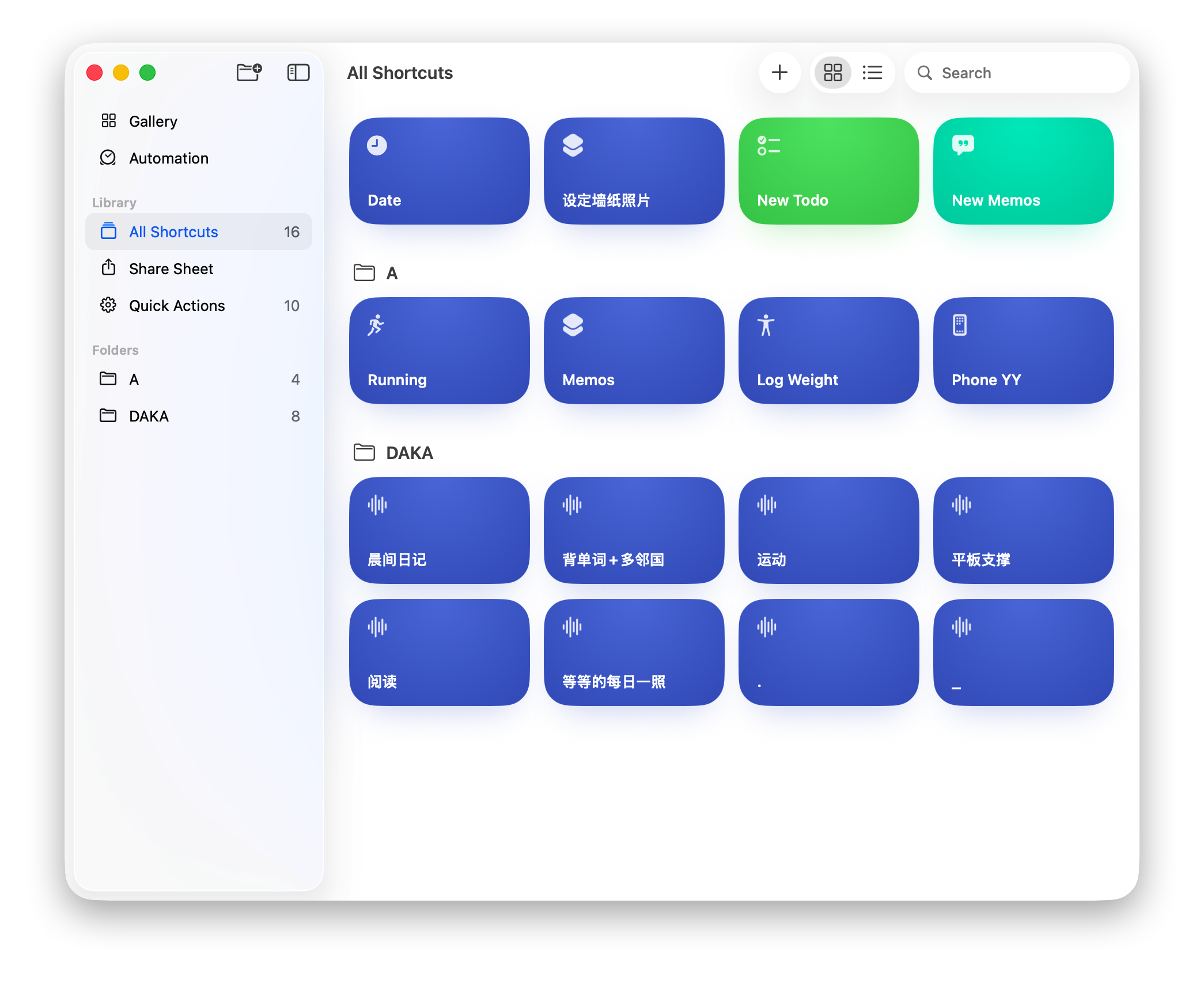Run the 平板支撑 shortcut tile
This screenshot has width=1204, height=987.
tap(1023, 530)
